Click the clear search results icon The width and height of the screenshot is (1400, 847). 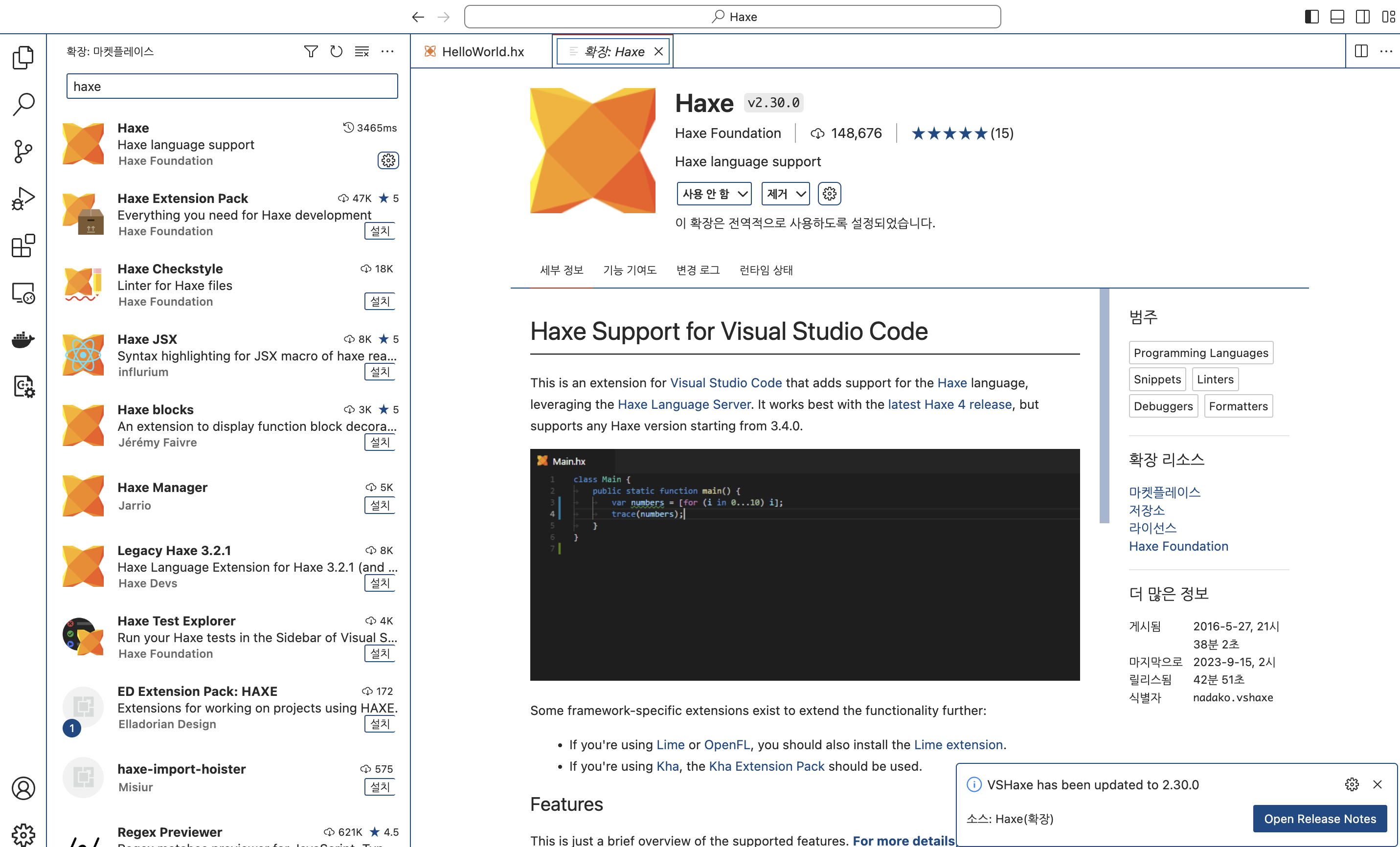361,52
